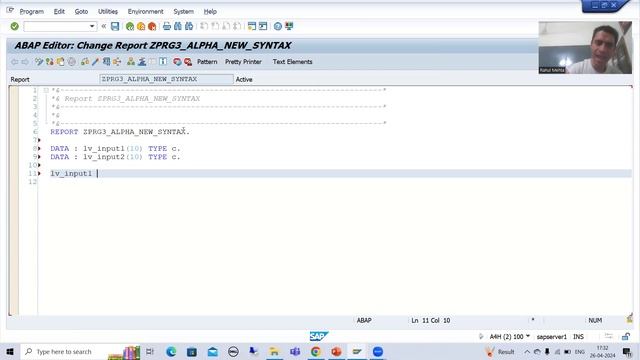Open SAP Logon from the taskbar
The height and width of the screenshot is (360, 640).
[357, 351]
